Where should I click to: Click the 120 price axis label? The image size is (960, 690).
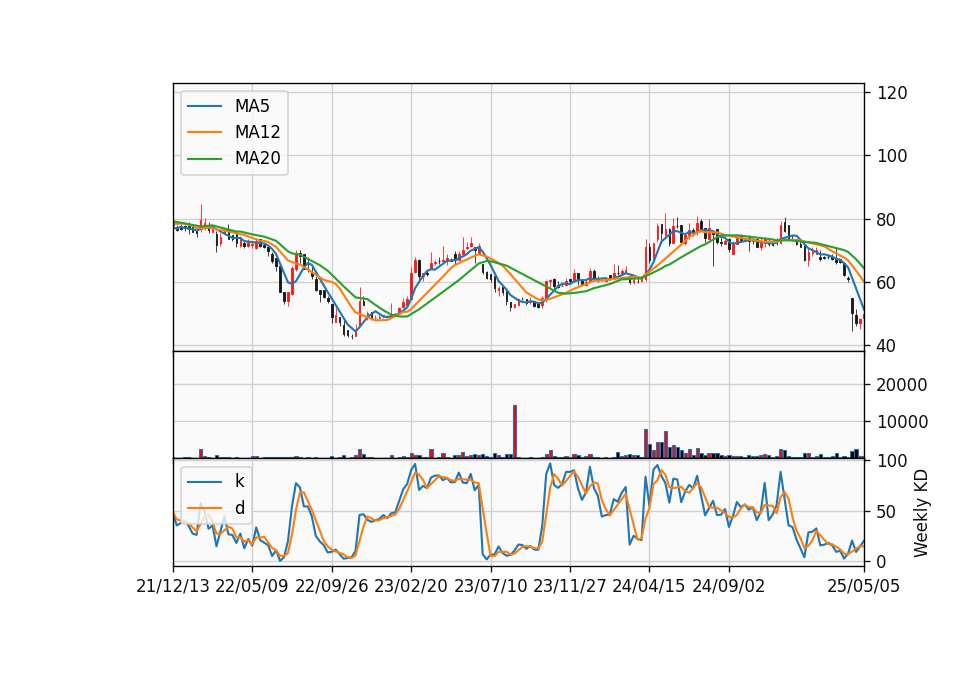(x=893, y=93)
